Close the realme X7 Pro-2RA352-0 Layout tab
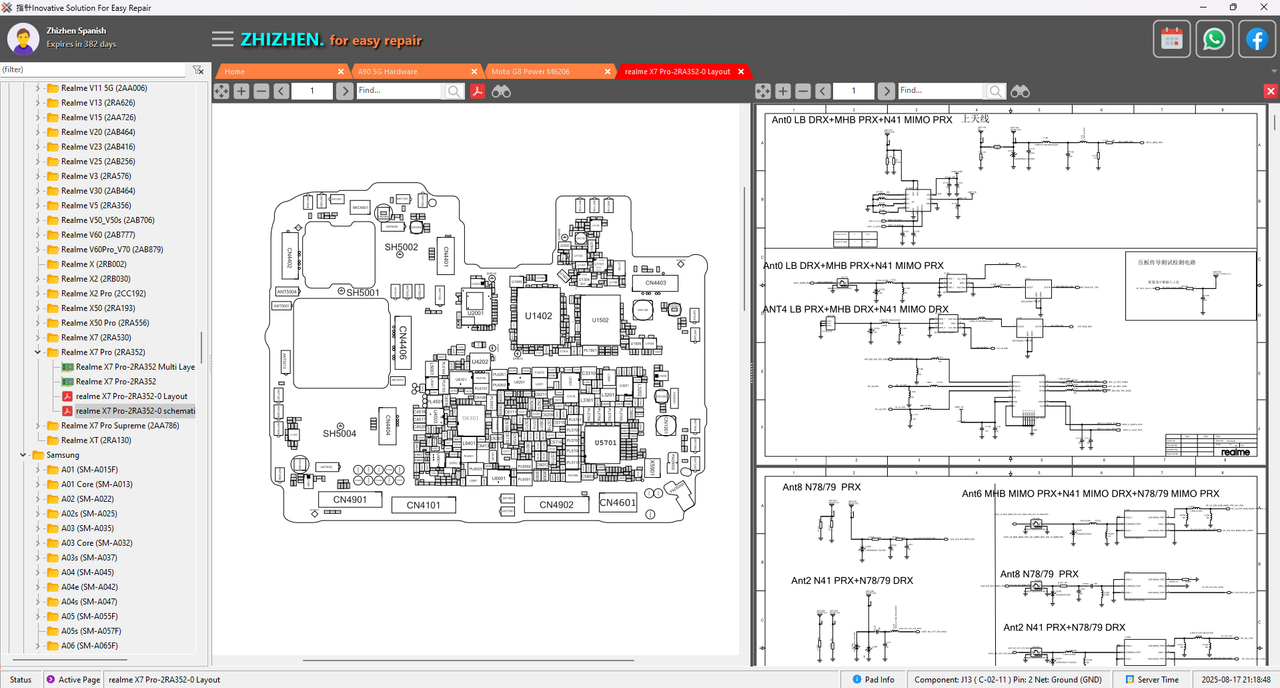Image resolution: width=1280 pixels, height=688 pixels. click(x=741, y=71)
